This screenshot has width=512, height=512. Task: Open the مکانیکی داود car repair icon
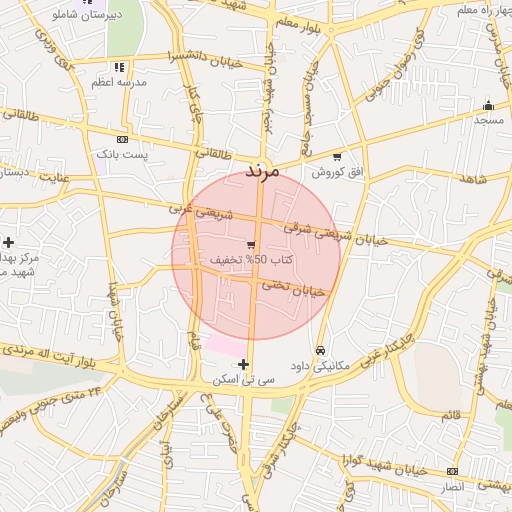point(320,350)
